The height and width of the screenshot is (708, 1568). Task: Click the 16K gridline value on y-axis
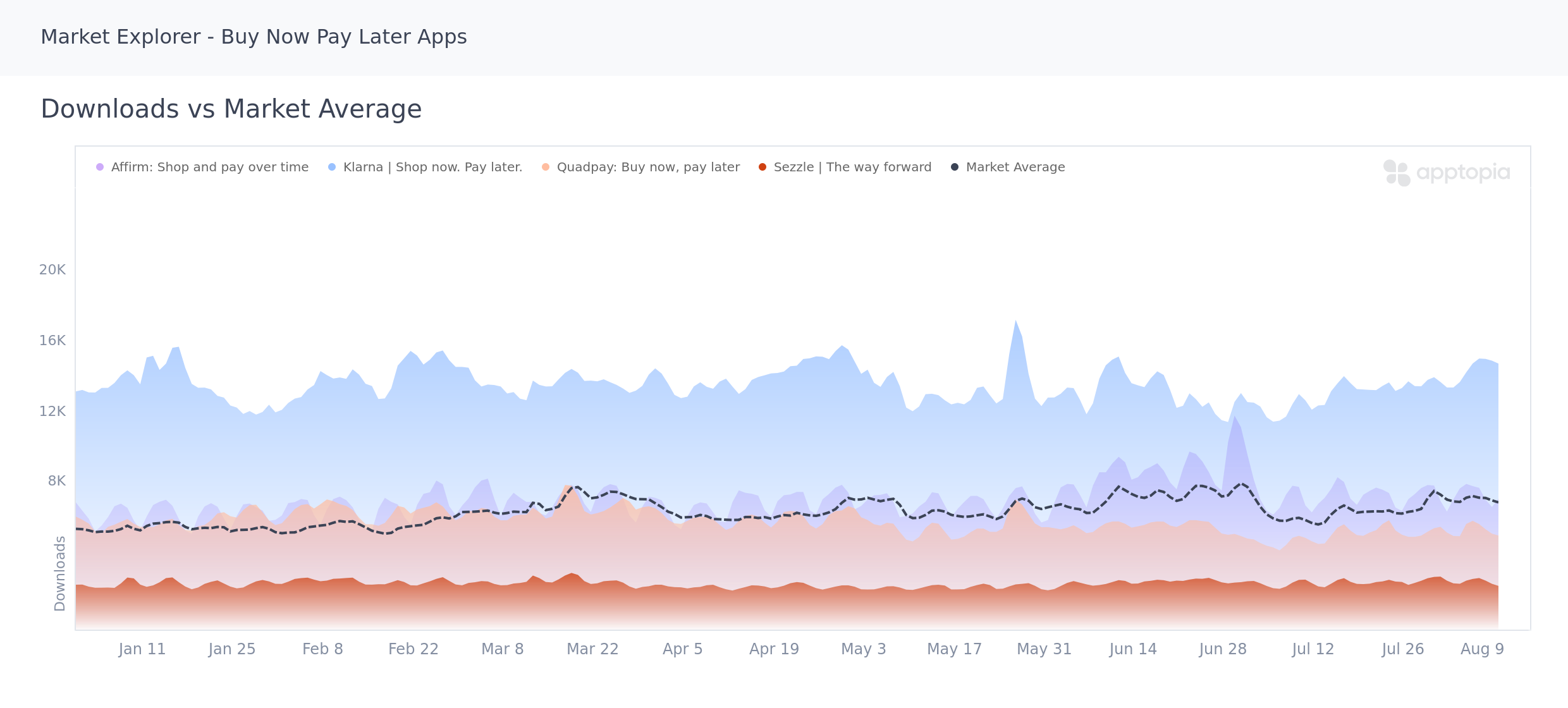coord(53,340)
